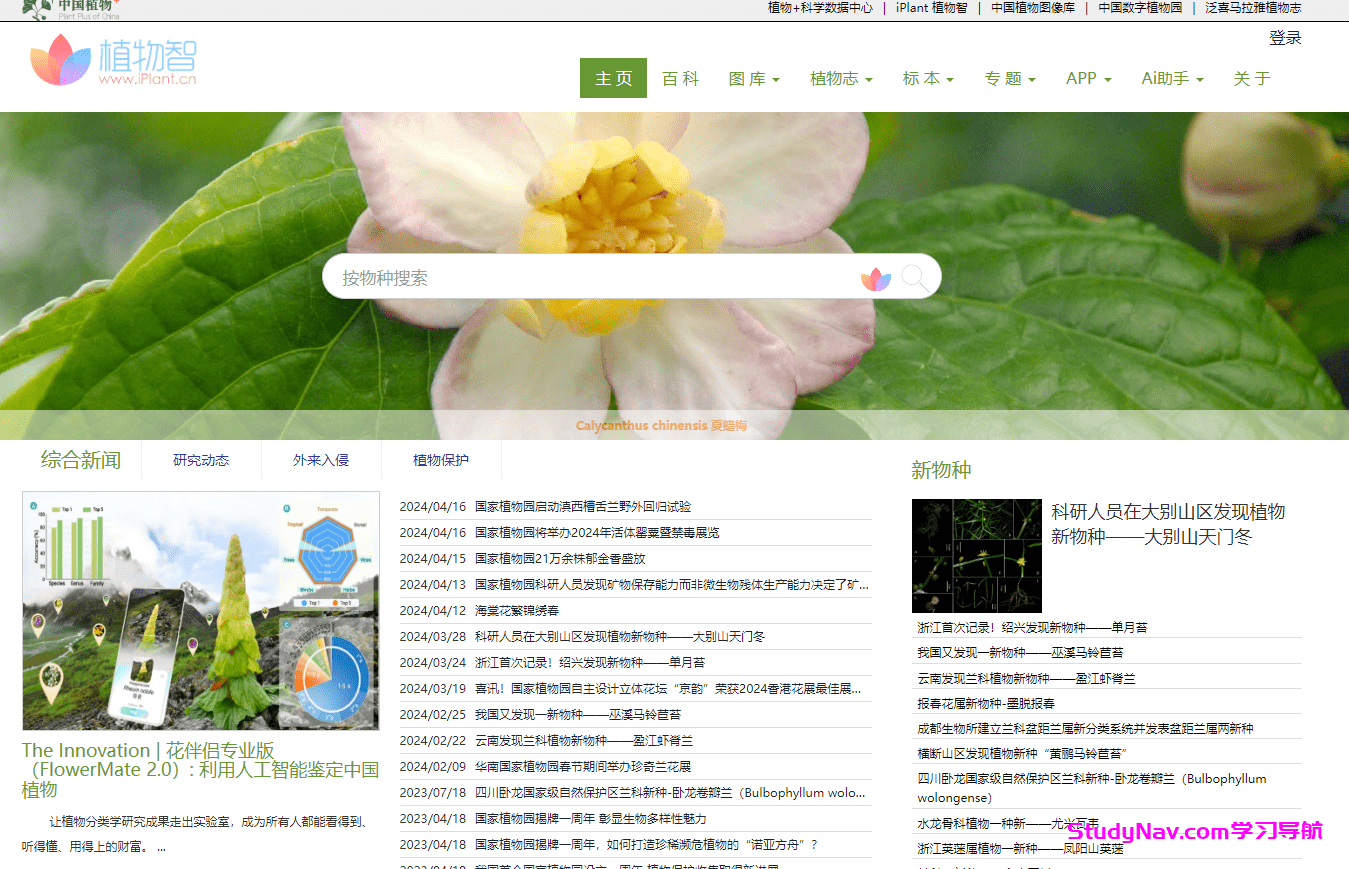Expand the Ai助手 dropdown
Screen dimensions: 1349x869
coord(1171,79)
